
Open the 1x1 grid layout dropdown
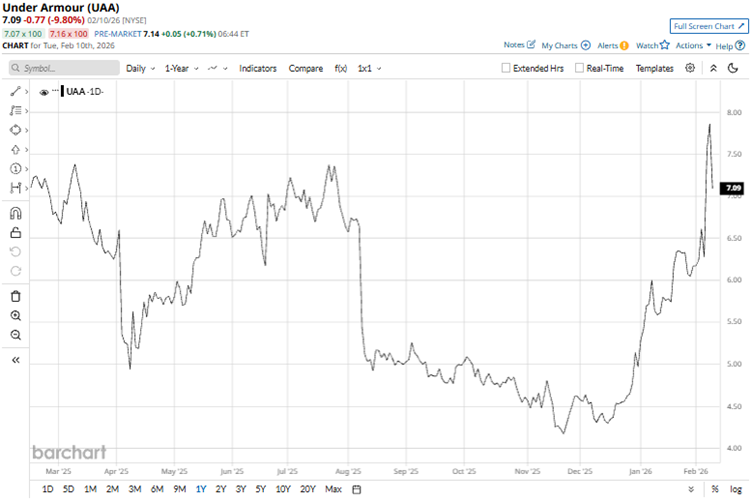(369, 69)
